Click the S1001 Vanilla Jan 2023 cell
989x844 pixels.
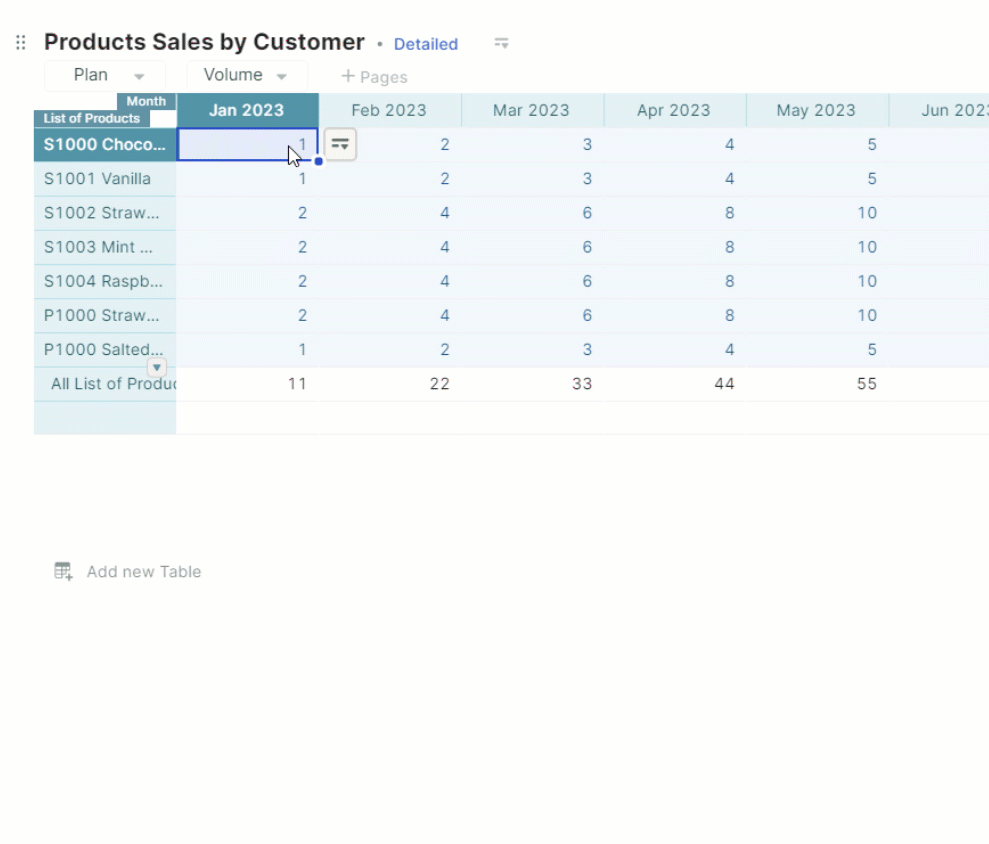pyautogui.click(x=247, y=179)
